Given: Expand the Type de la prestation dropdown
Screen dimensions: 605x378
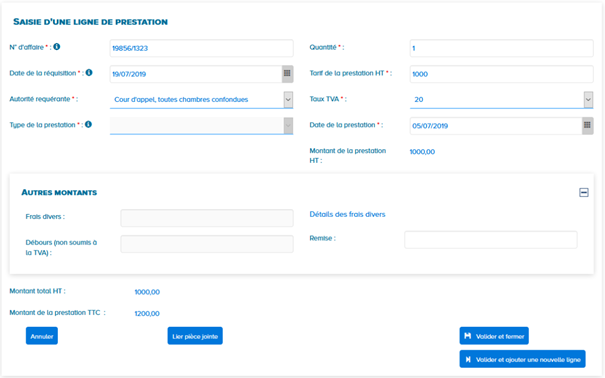Looking at the screenshot, I should (288, 125).
